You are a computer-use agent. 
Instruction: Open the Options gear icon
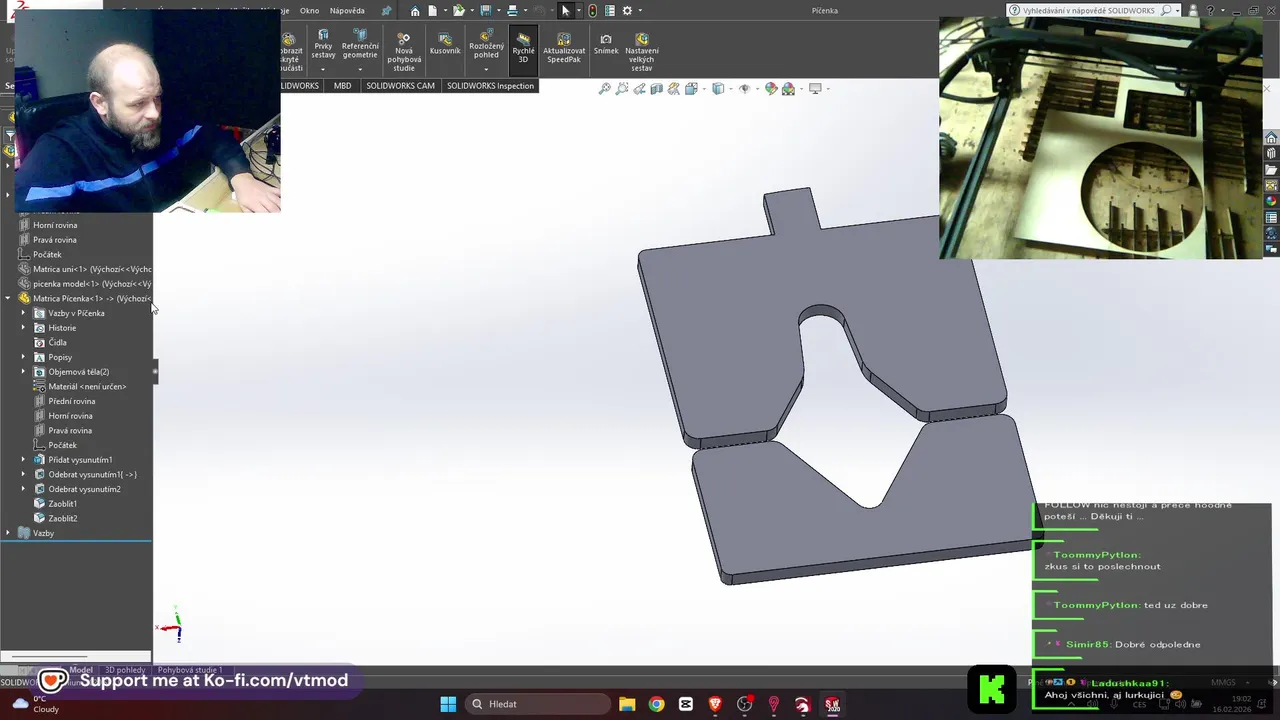pos(627,11)
